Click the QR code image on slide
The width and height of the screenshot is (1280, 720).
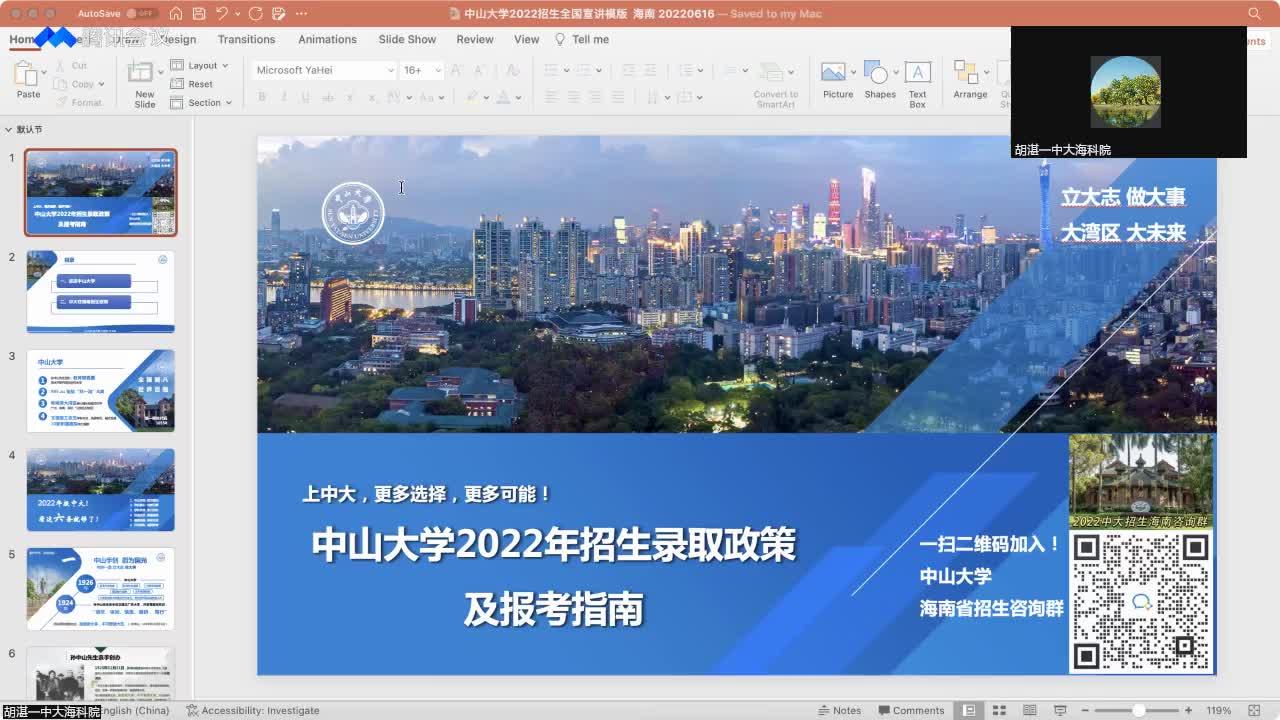click(x=1141, y=601)
